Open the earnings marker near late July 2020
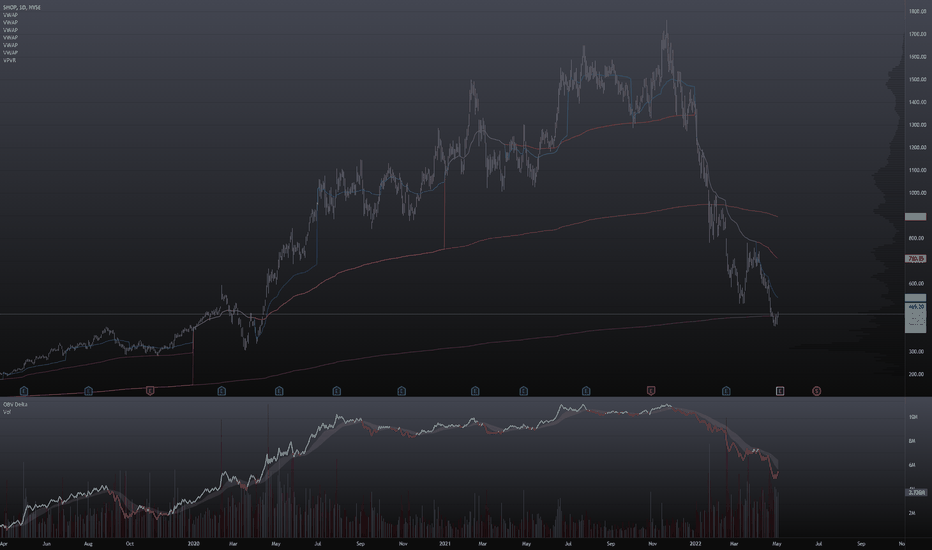 (336, 391)
